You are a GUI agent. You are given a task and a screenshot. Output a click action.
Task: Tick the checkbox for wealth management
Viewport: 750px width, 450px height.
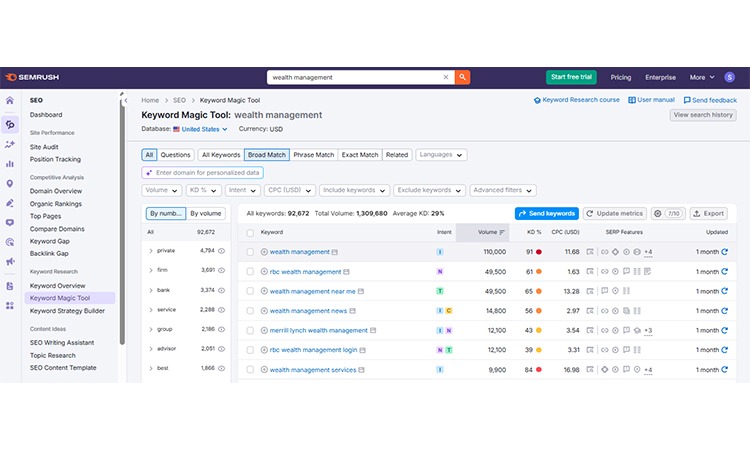pos(250,252)
